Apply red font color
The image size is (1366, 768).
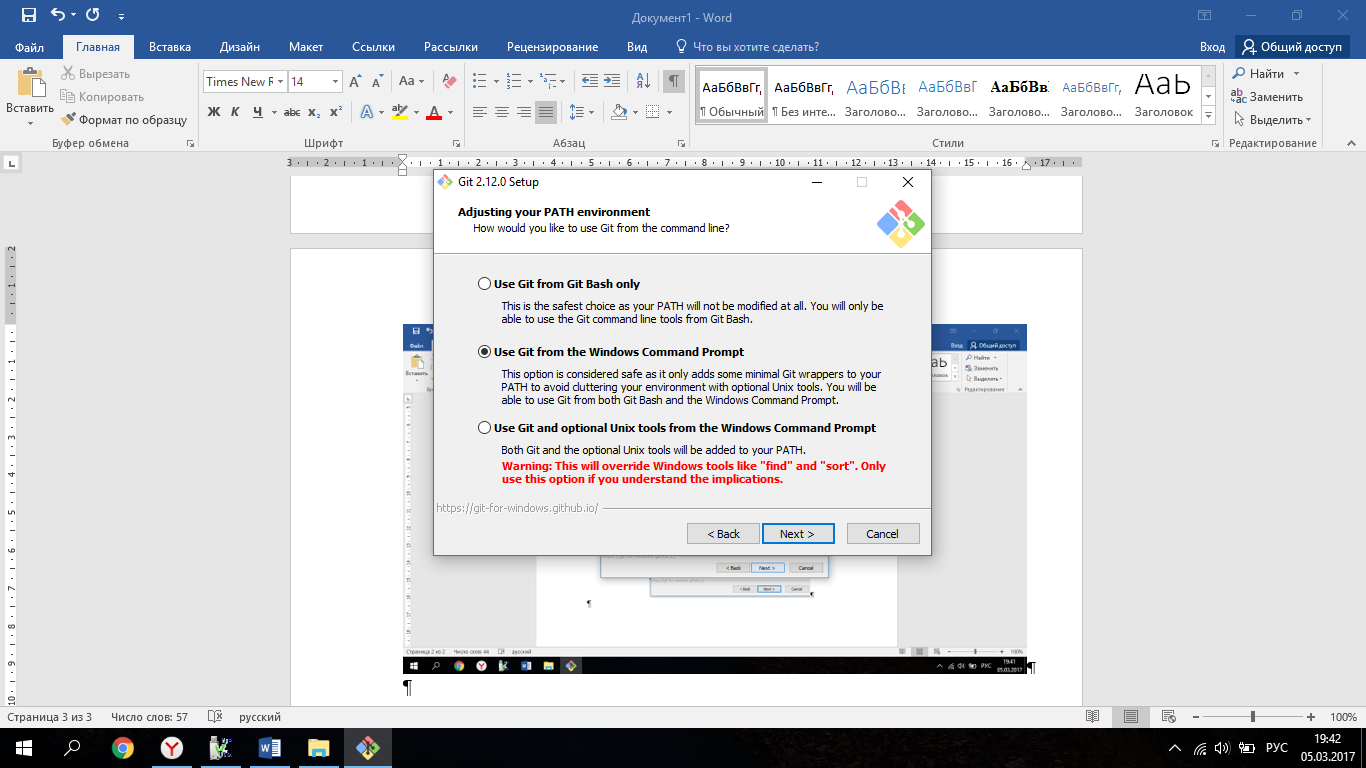pyautogui.click(x=434, y=112)
